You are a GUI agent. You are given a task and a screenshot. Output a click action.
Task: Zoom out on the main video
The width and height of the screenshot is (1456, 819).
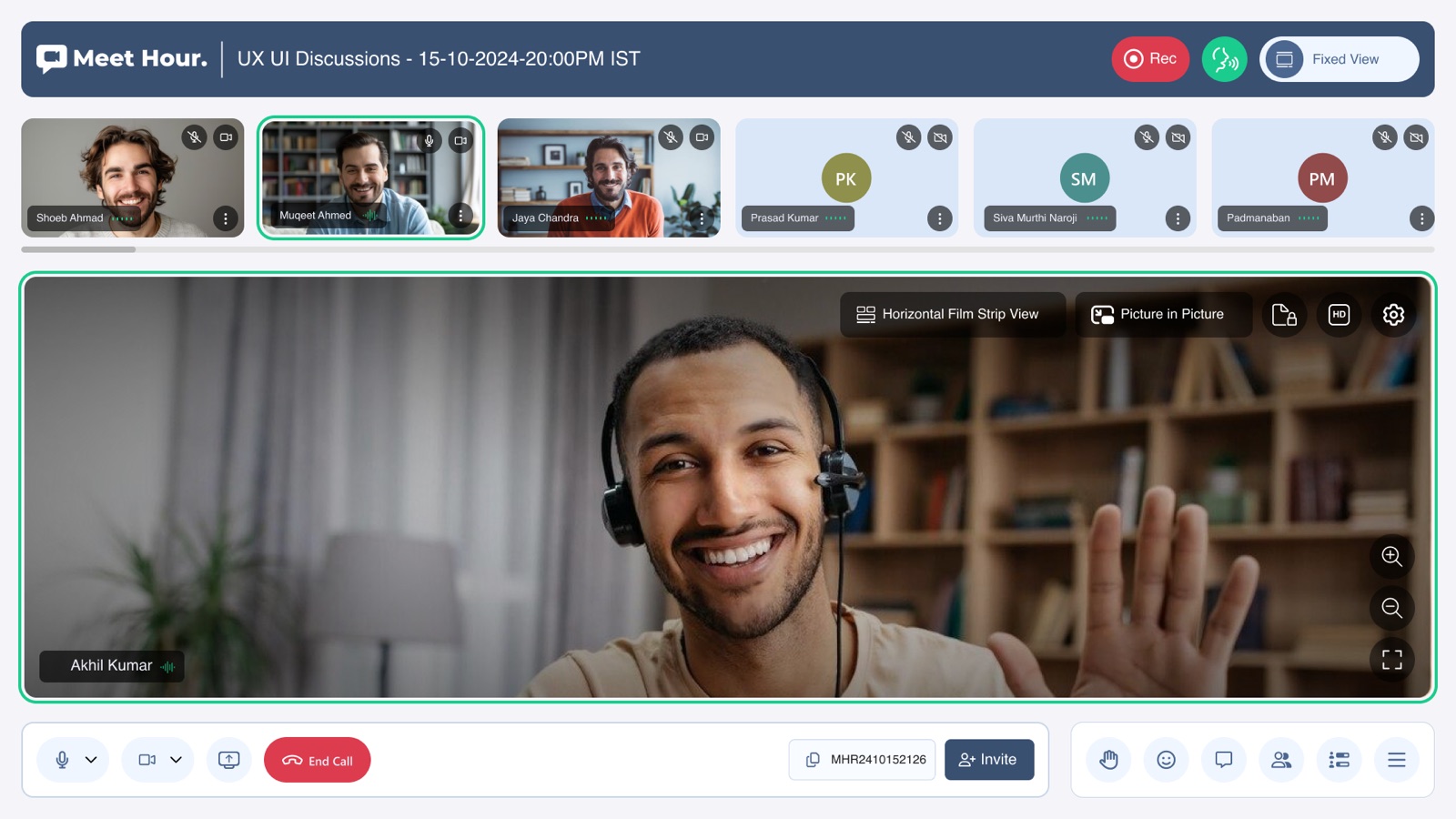coord(1391,608)
